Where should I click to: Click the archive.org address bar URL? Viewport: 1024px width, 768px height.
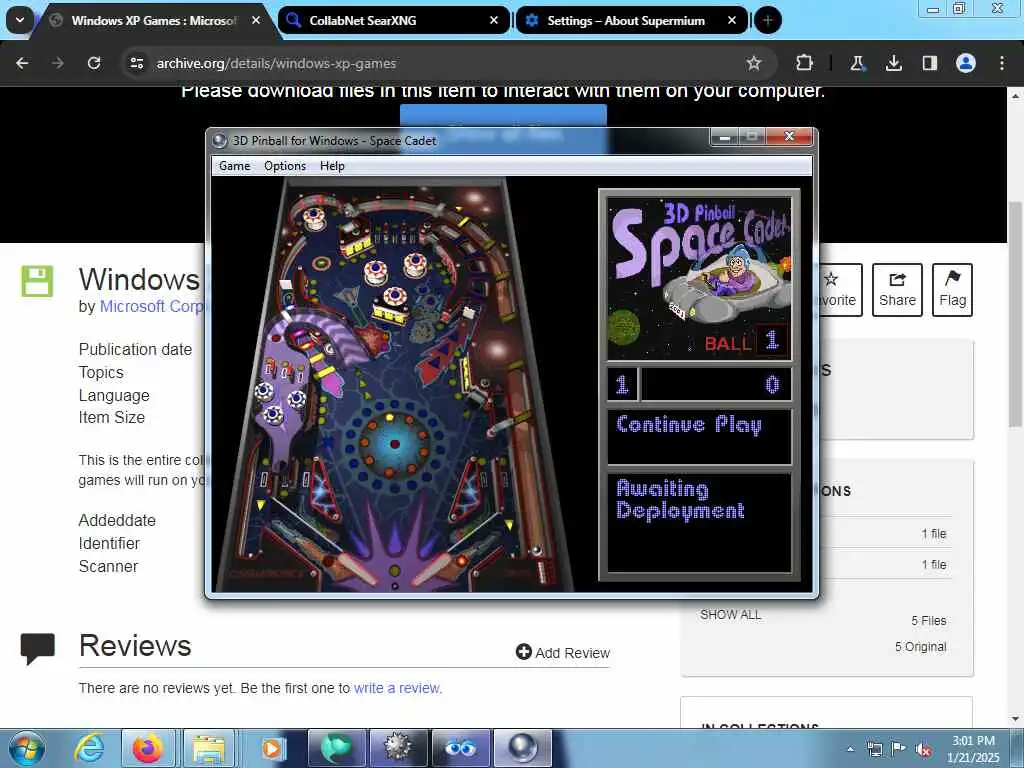click(276, 63)
